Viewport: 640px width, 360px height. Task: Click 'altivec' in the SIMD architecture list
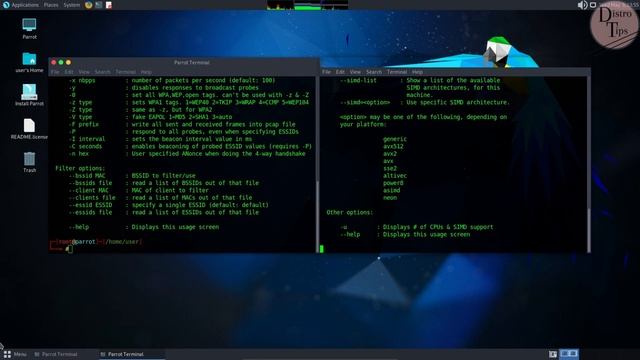click(x=395, y=176)
